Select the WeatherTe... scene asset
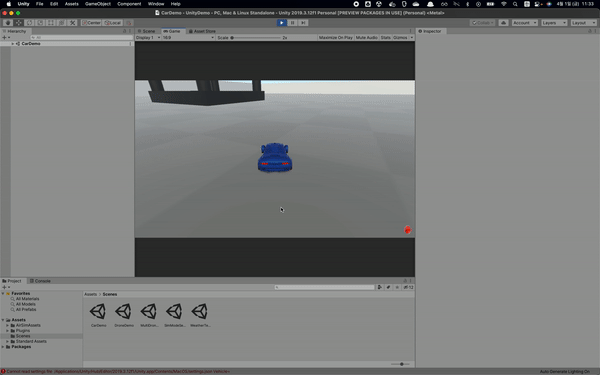 (x=200, y=315)
